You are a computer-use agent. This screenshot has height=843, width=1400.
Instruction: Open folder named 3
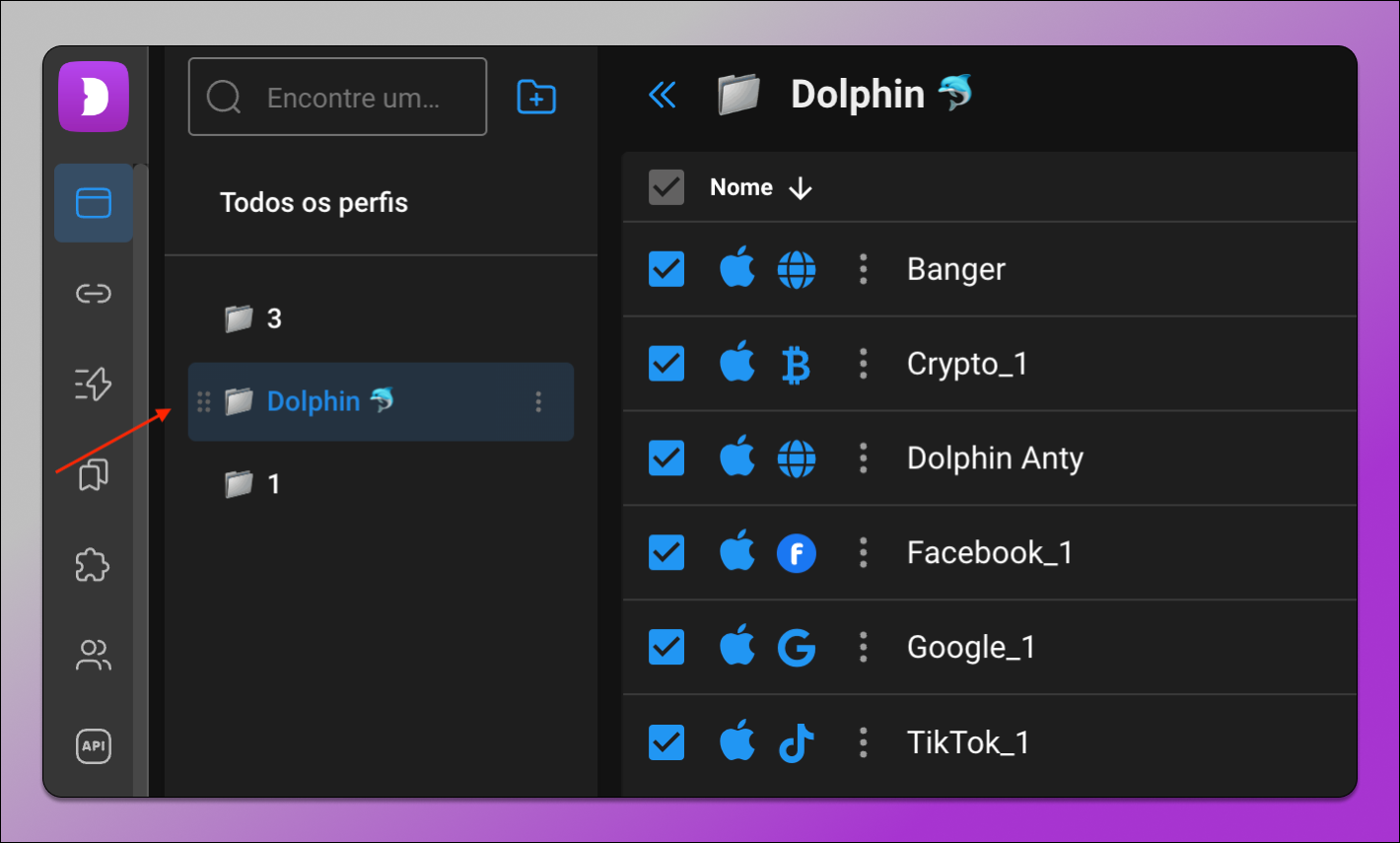(253, 318)
